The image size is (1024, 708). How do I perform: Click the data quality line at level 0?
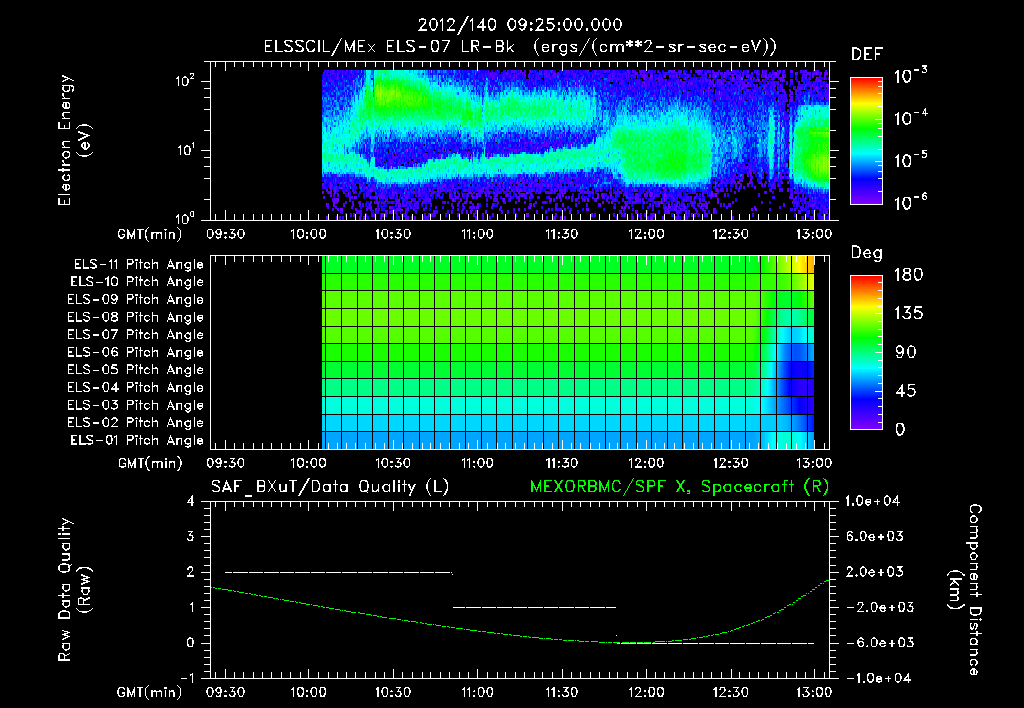pyautogui.click(x=715, y=643)
